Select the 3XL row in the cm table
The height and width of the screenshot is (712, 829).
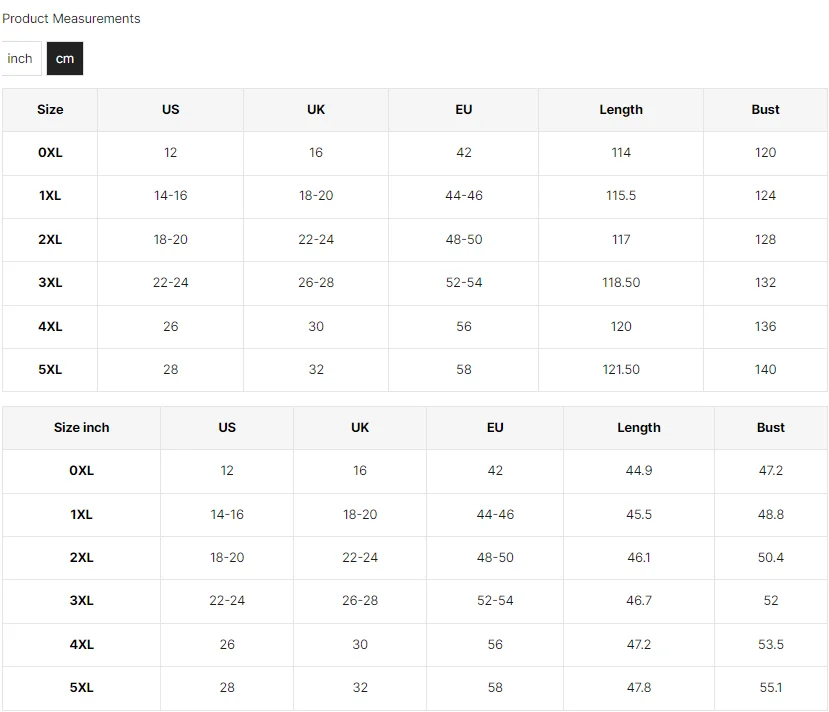tap(414, 283)
